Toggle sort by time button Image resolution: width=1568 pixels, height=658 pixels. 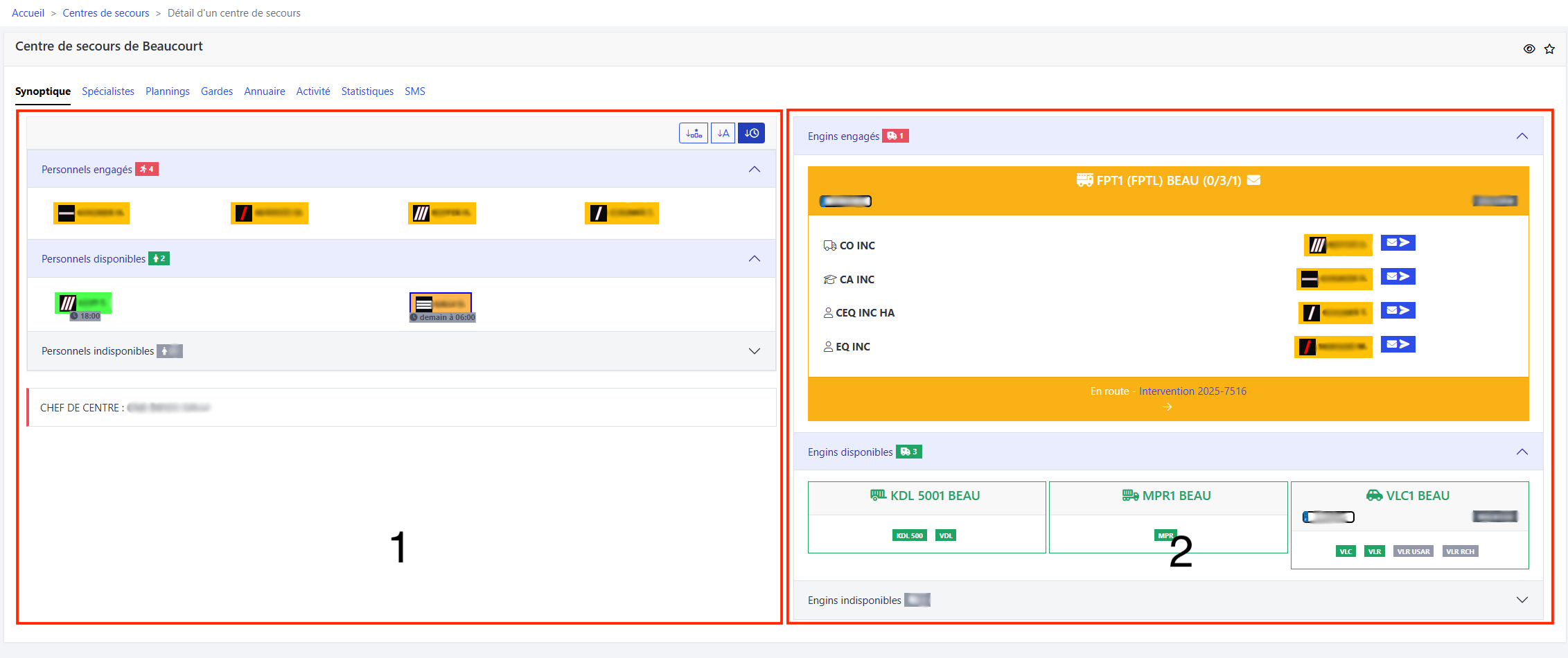(751, 133)
